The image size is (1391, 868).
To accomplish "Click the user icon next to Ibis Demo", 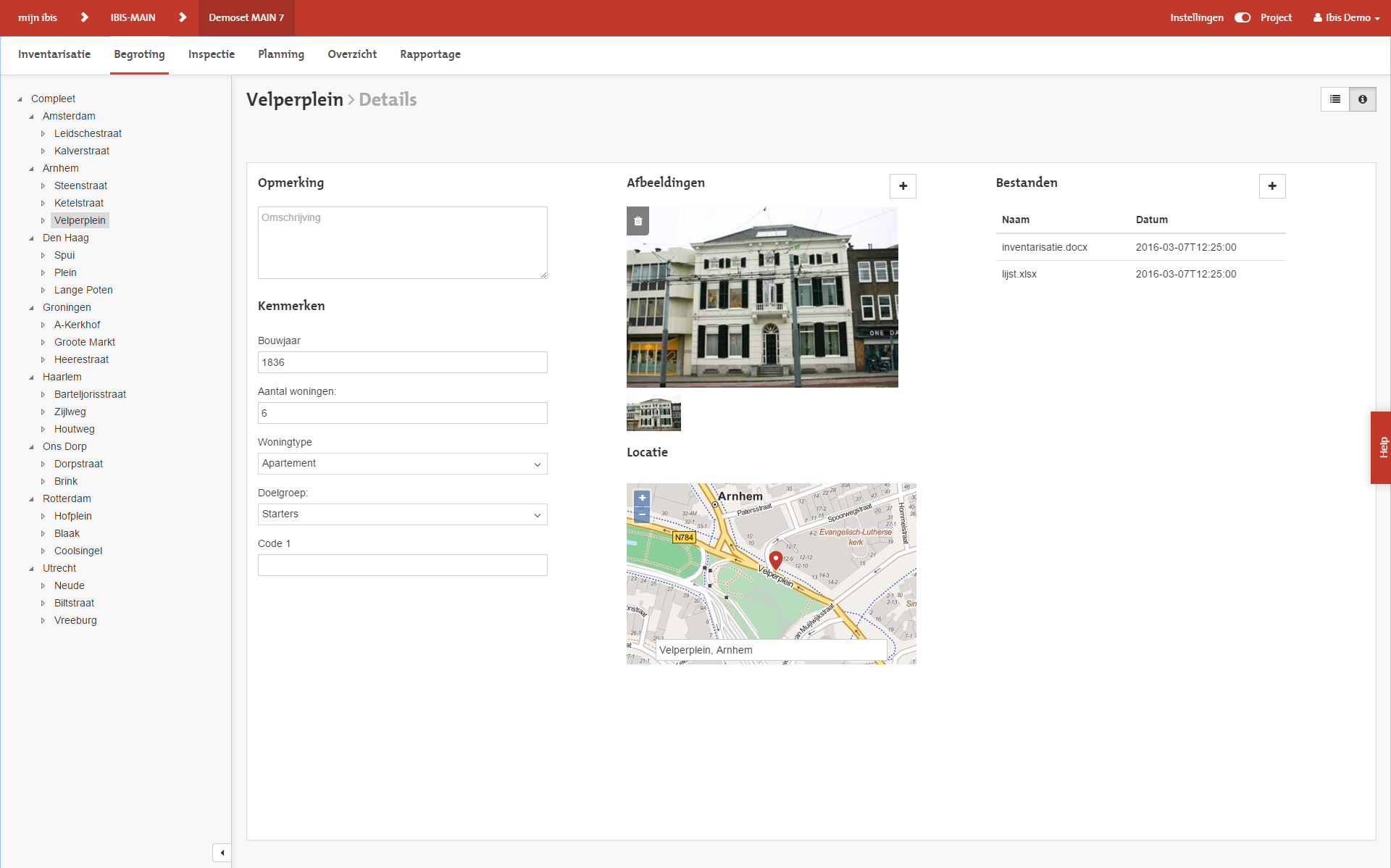I will (1317, 18).
